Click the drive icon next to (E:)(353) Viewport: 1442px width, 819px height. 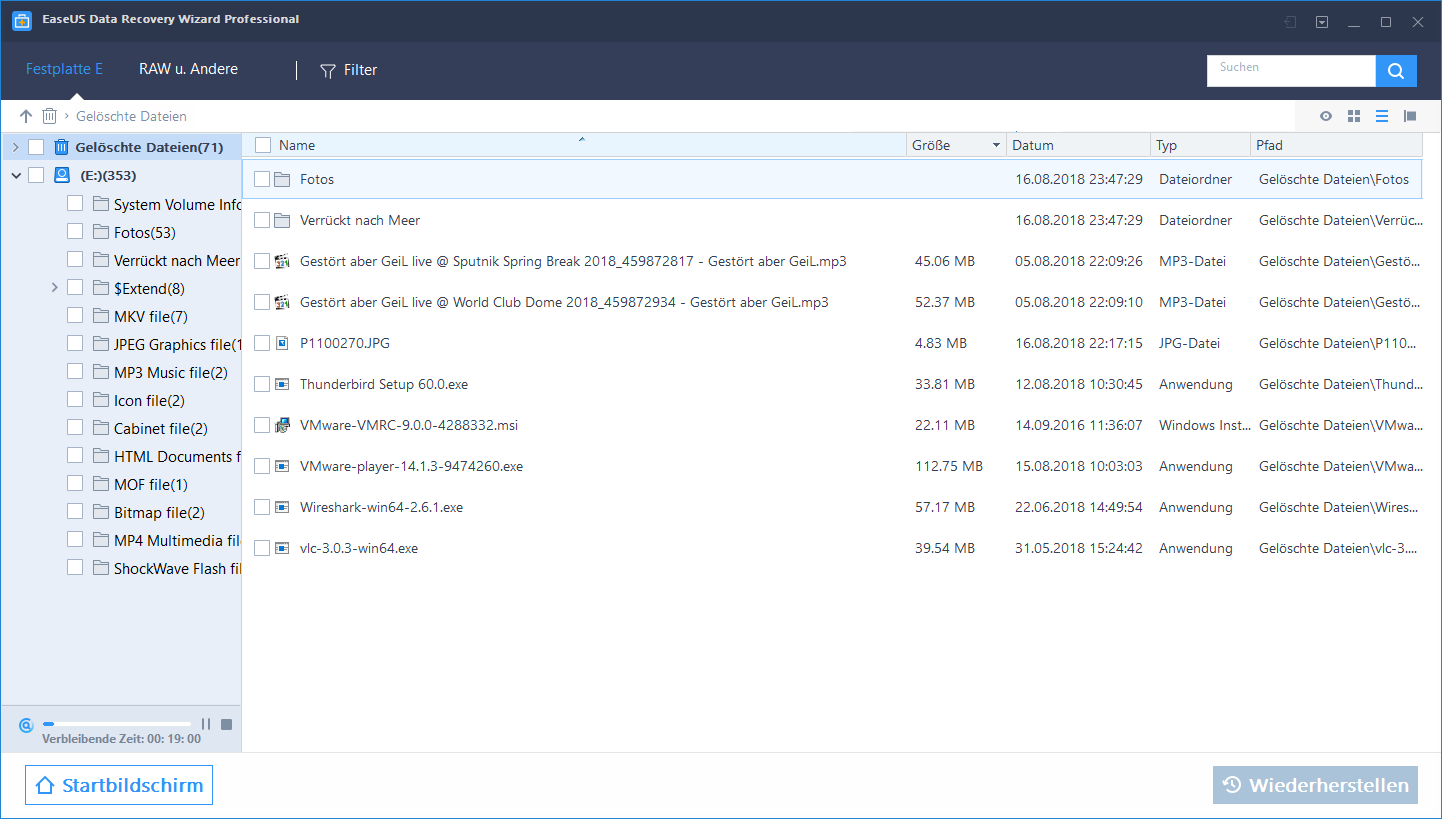(62, 175)
